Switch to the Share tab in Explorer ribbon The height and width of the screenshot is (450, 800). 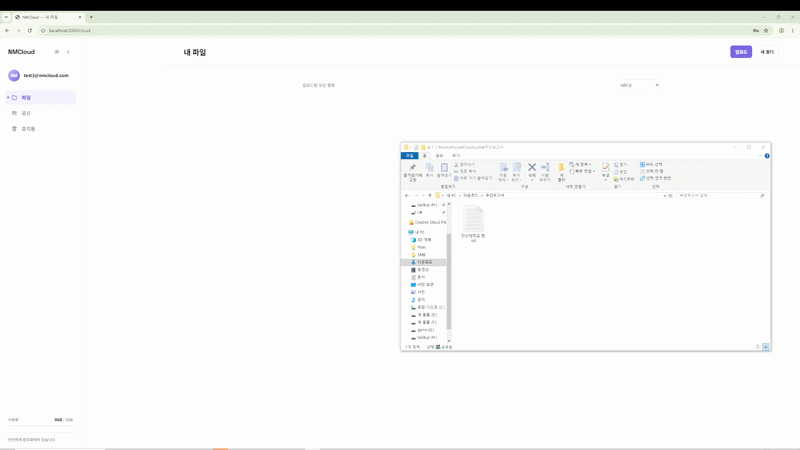click(439, 156)
